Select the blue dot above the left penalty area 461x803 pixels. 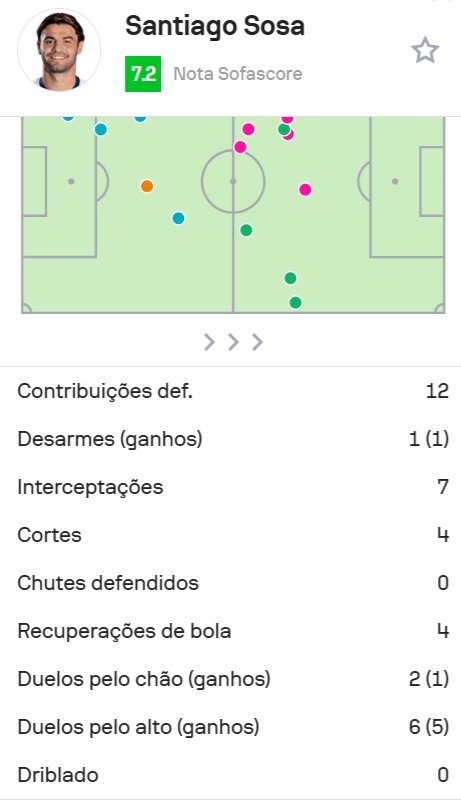coord(101,130)
